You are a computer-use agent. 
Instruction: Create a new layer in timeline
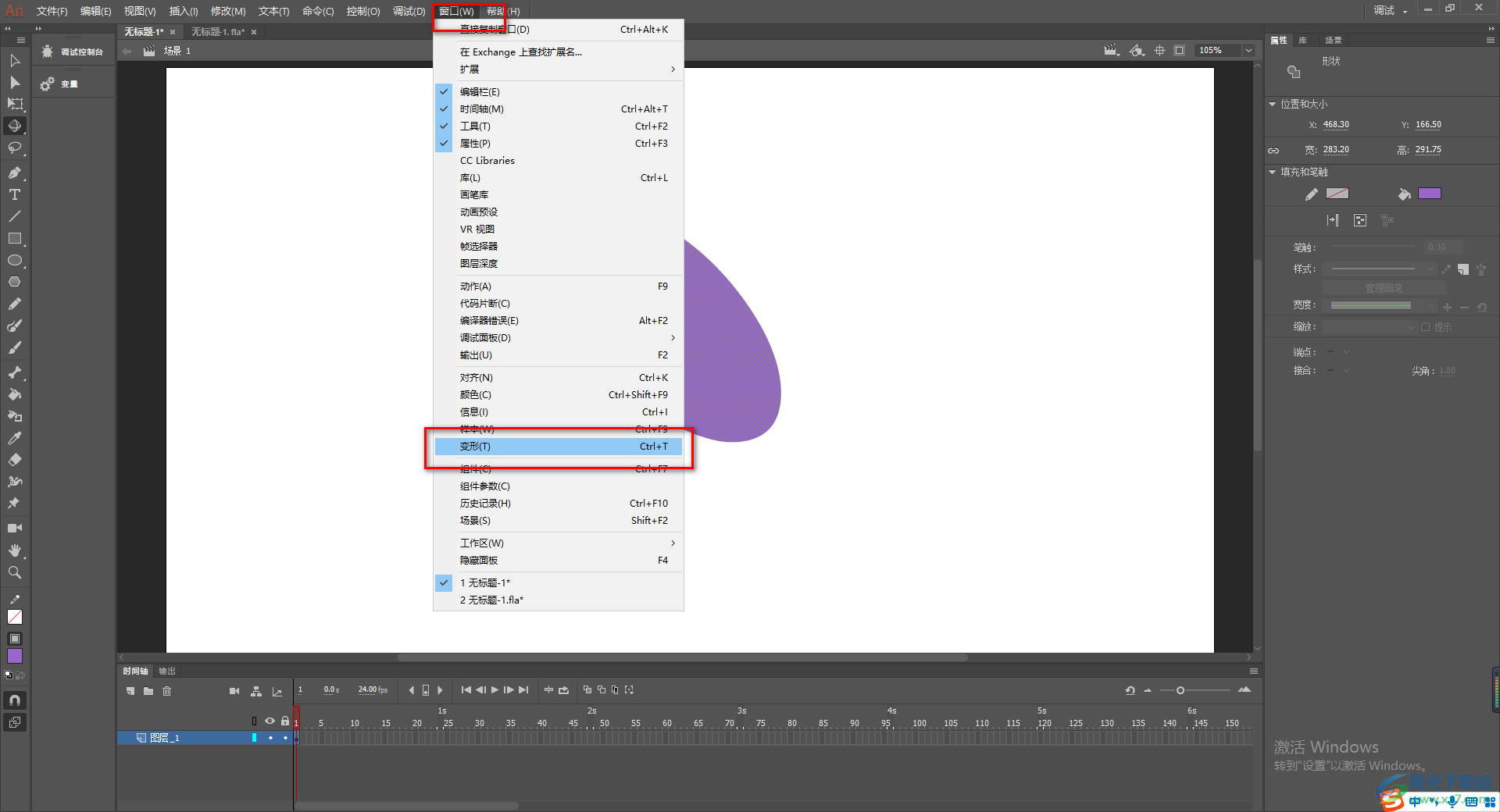click(x=130, y=691)
